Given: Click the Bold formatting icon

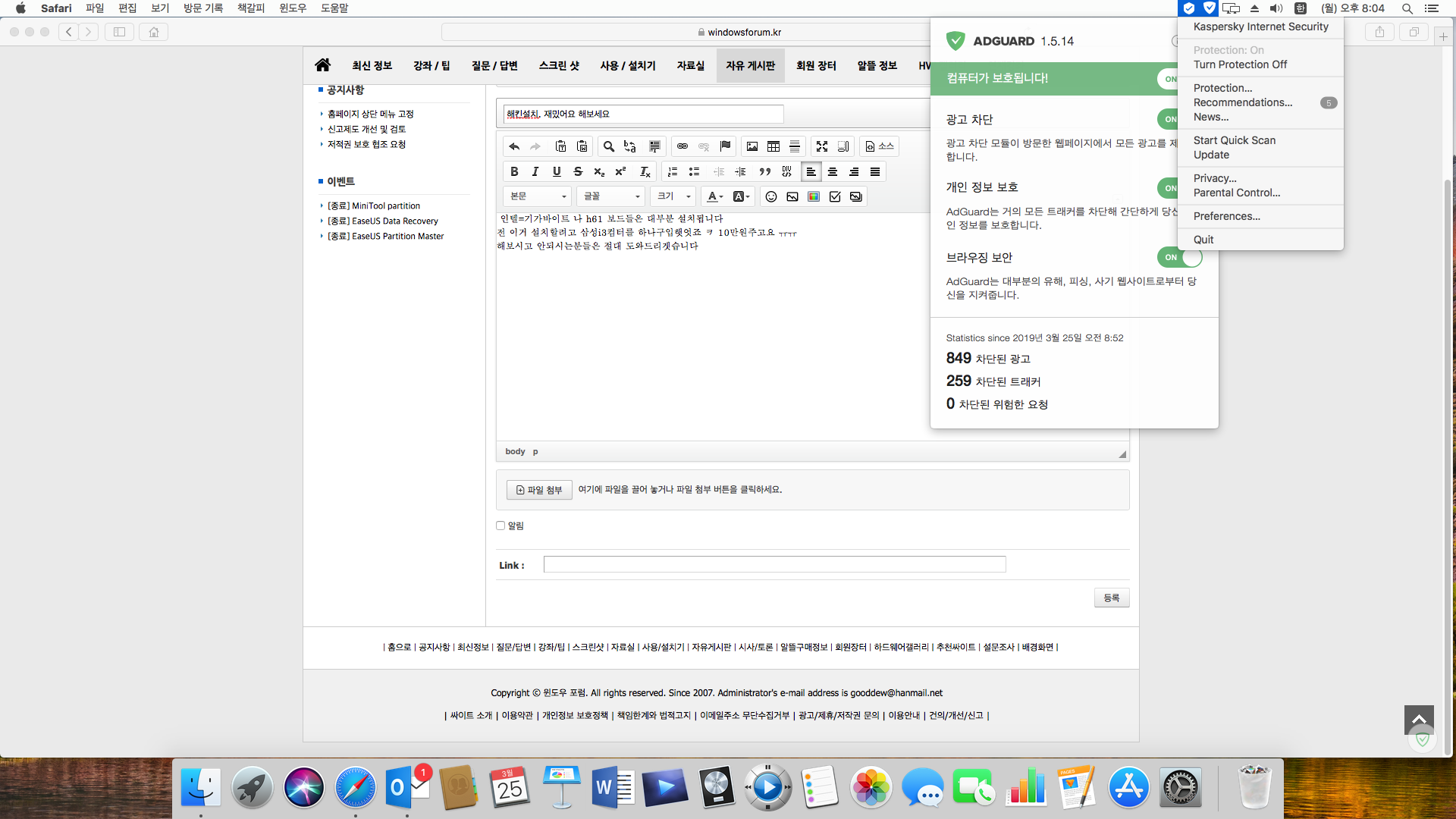Looking at the screenshot, I should pyautogui.click(x=514, y=171).
